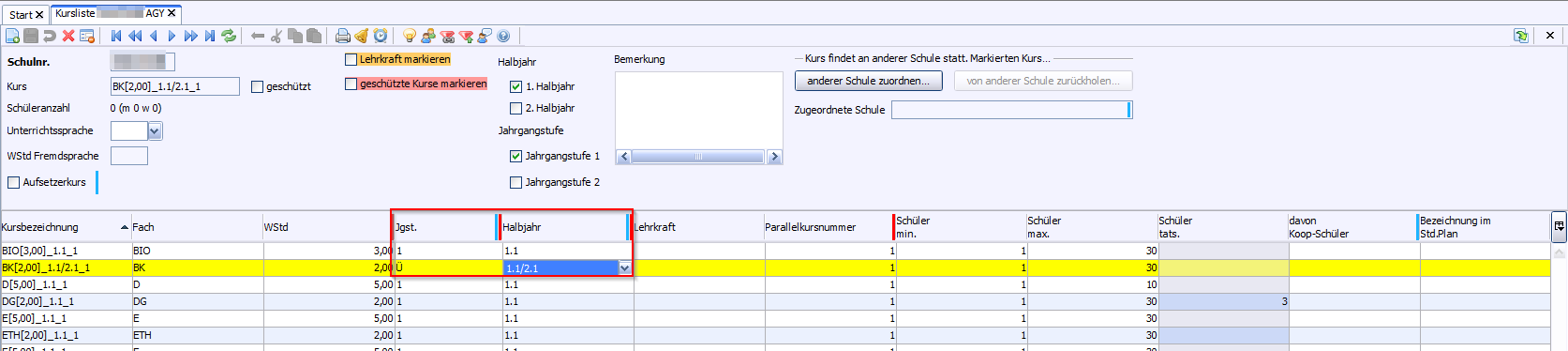1568x351 pixels.
Task: Jump to first record icon
Action: (116, 36)
